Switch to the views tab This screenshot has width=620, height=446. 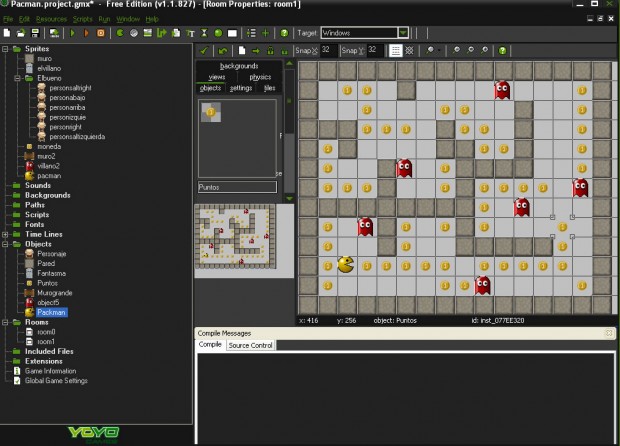click(x=217, y=77)
